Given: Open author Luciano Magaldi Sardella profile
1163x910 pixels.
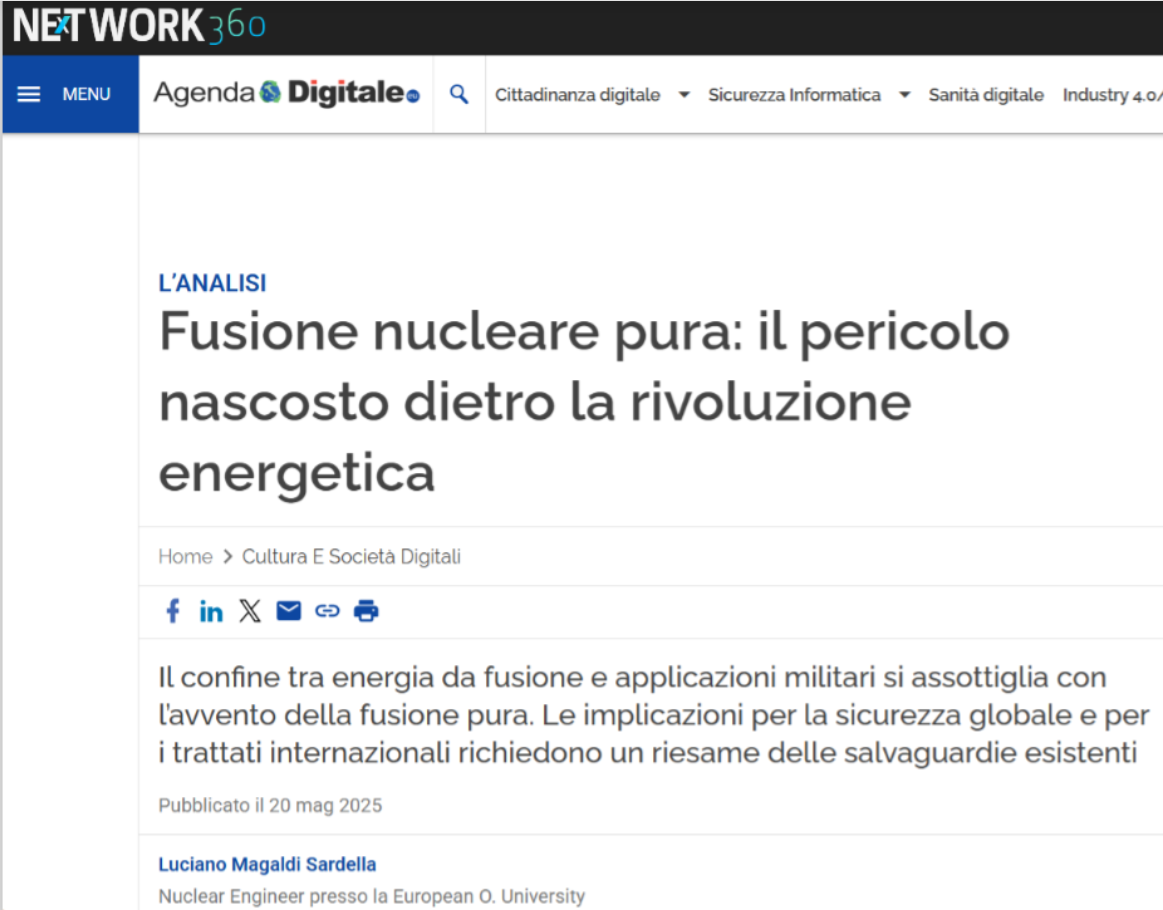Looking at the screenshot, I should pos(267,864).
